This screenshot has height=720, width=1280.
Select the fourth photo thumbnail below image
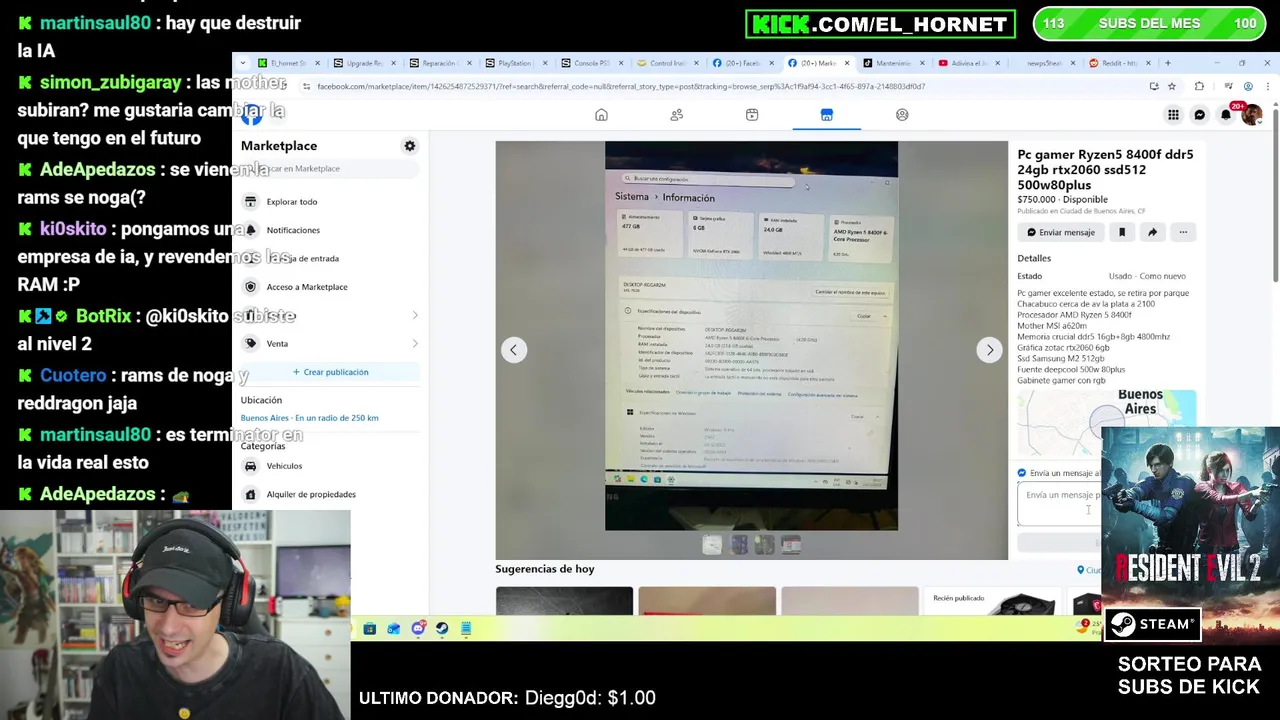(791, 545)
